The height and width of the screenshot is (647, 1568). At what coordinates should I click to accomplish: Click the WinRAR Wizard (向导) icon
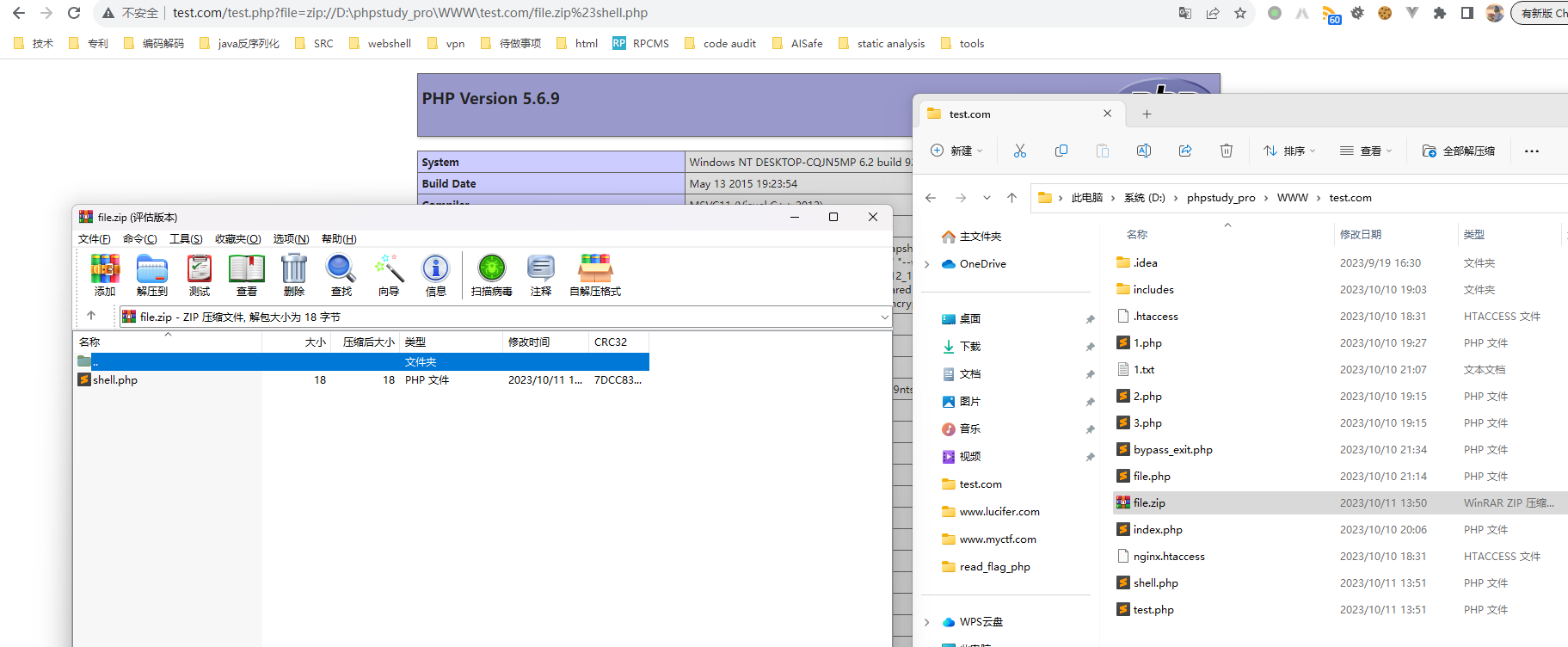[x=389, y=269]
